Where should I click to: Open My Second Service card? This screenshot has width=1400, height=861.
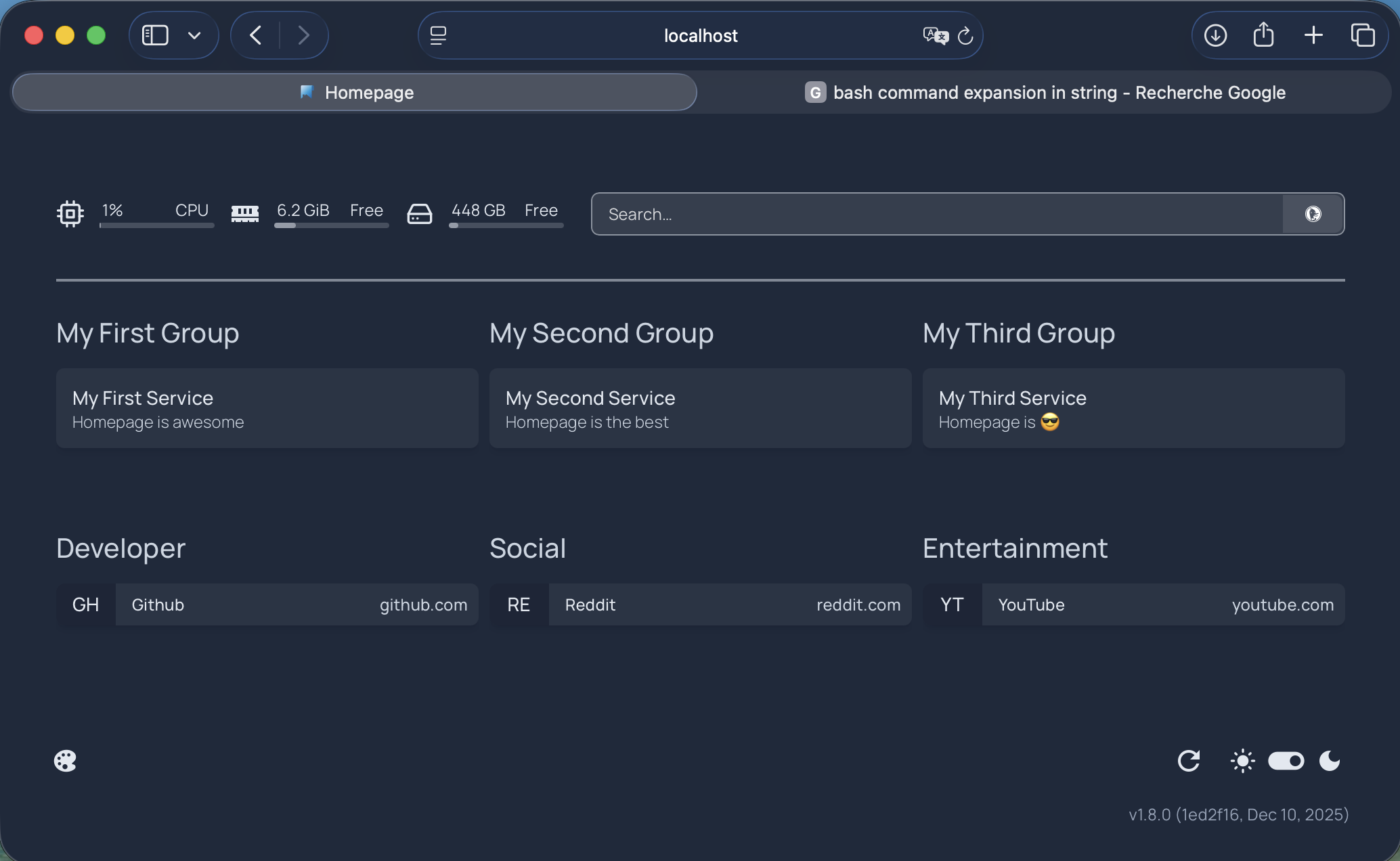tap(700, 408)
